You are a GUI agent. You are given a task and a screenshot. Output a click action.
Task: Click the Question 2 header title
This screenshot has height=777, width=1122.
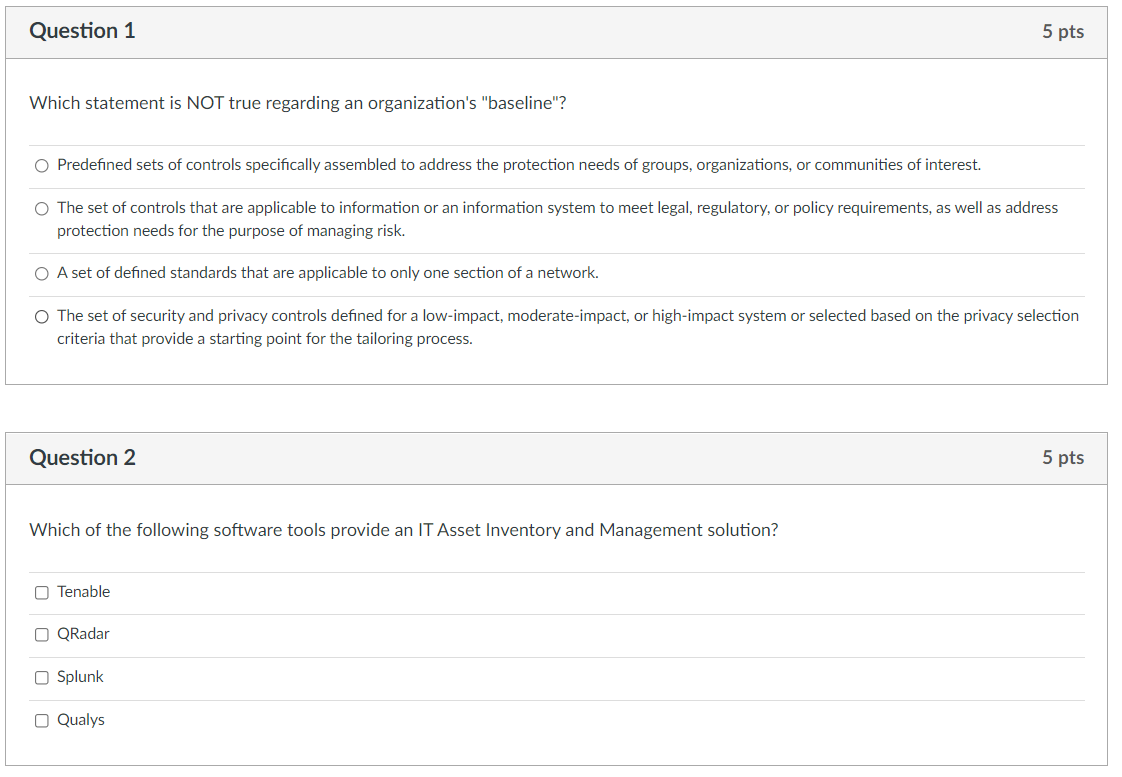coord(82,457)
